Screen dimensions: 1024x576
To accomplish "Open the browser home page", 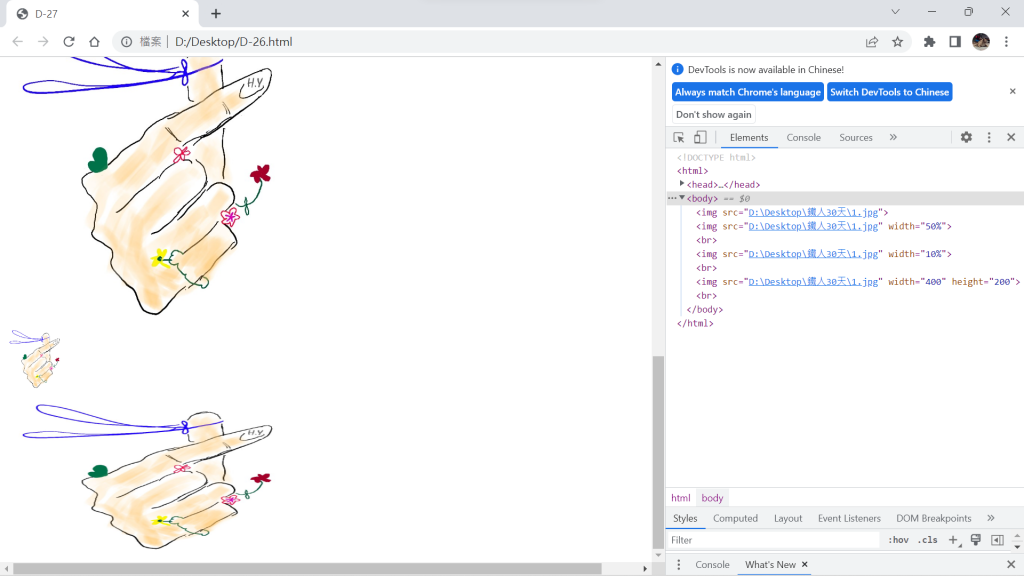I will [94, 42].
